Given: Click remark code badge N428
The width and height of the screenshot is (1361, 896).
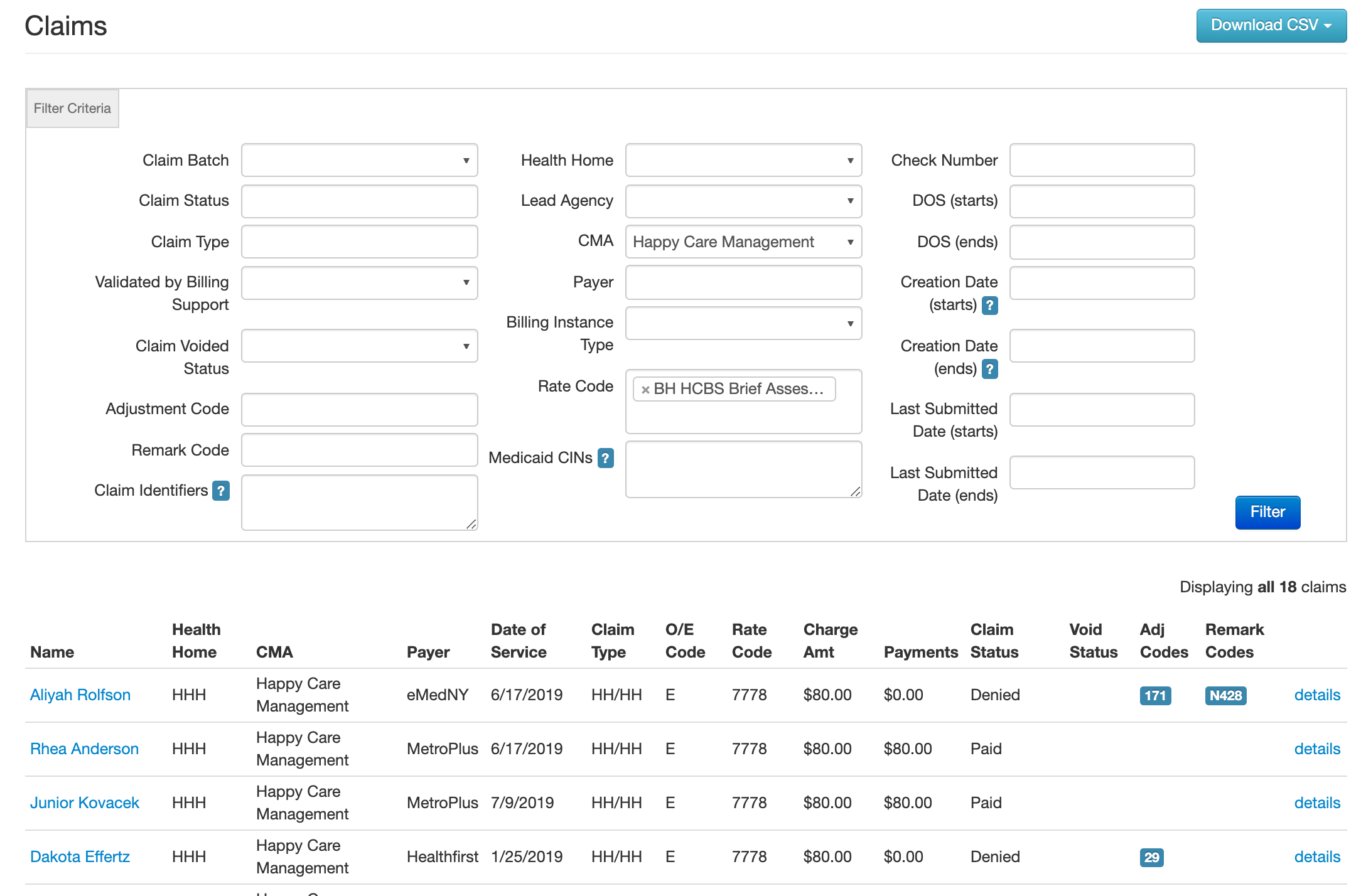Looking at the screenshot, I should click(x=1225, y=695).
